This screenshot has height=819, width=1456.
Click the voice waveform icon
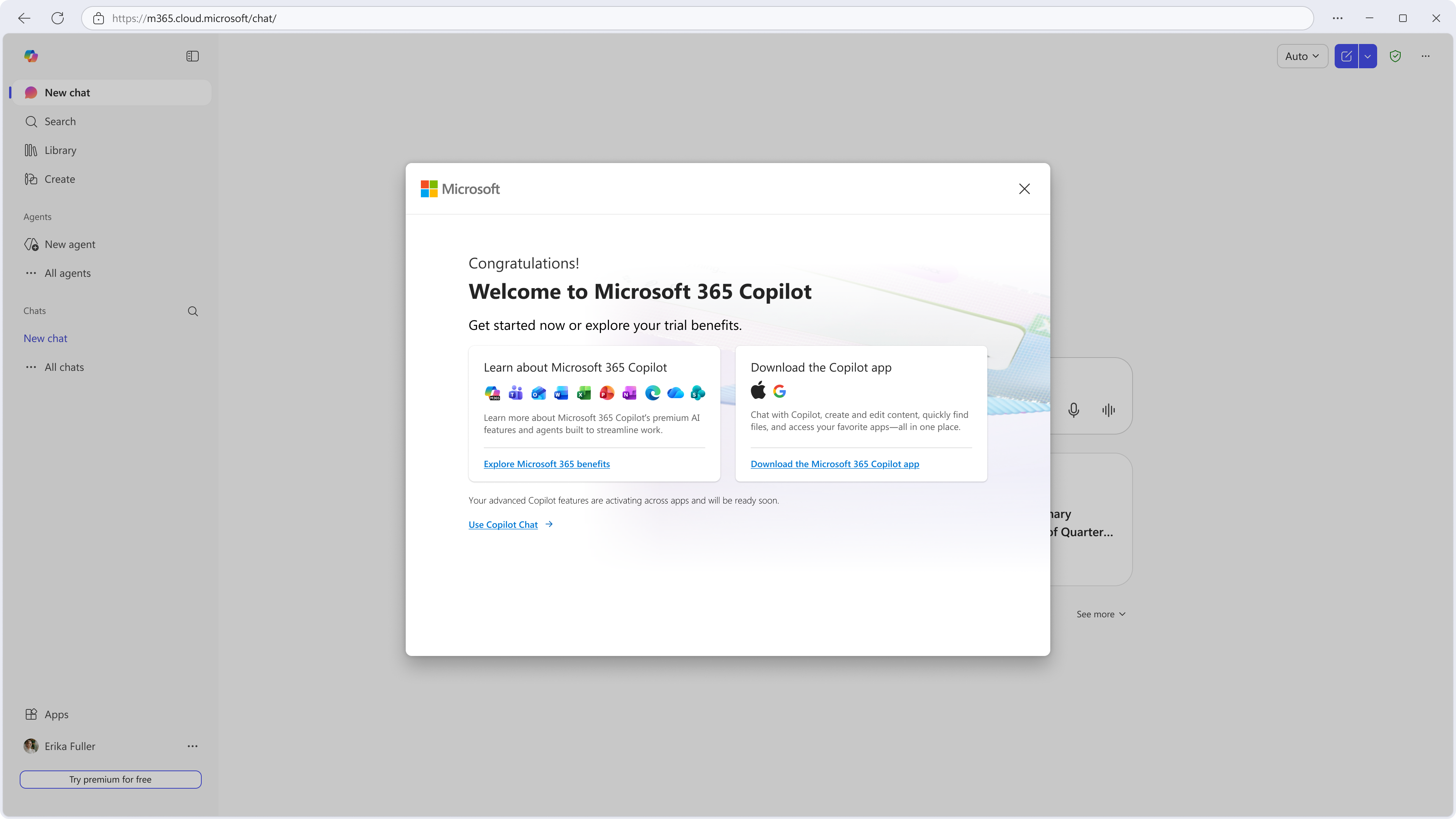tap(1108, 410)
